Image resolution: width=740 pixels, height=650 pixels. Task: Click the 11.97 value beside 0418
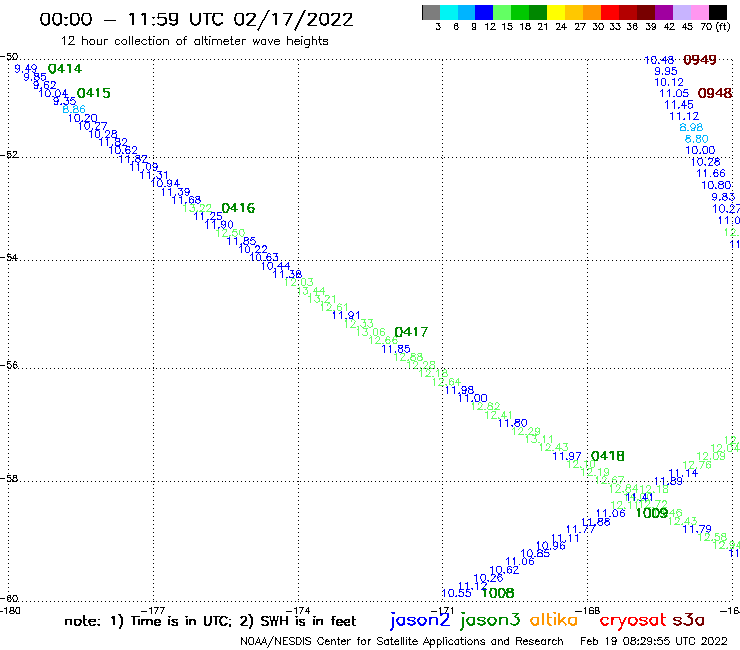(567, 456)
